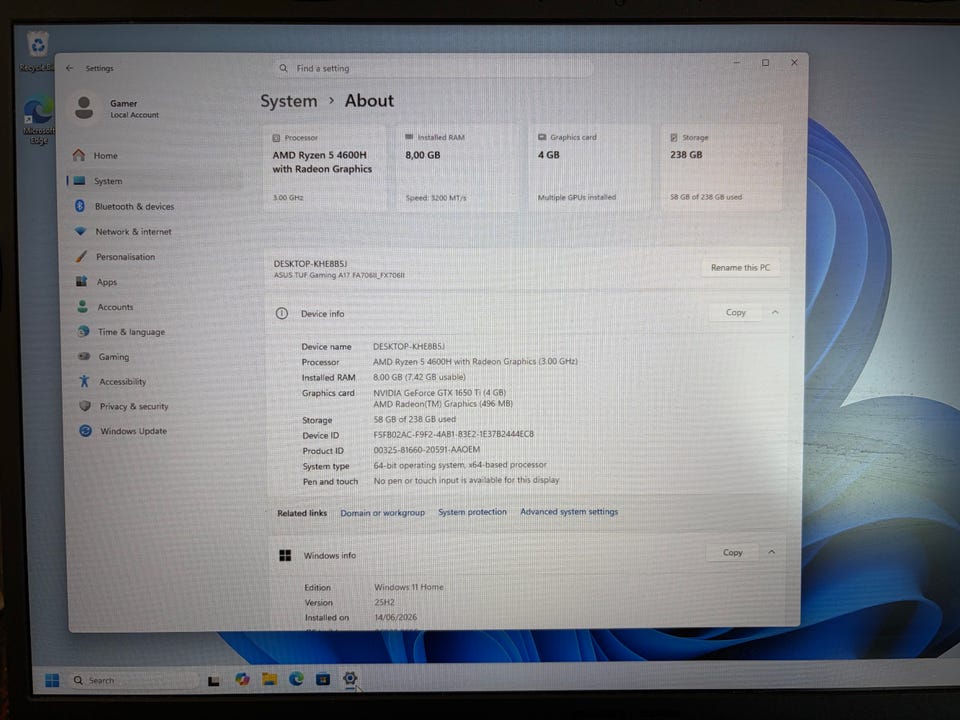The height and width of the screenshot is (720, 960).
Task: Click the Windows 11 Home edition text
Action: [408, 587]
